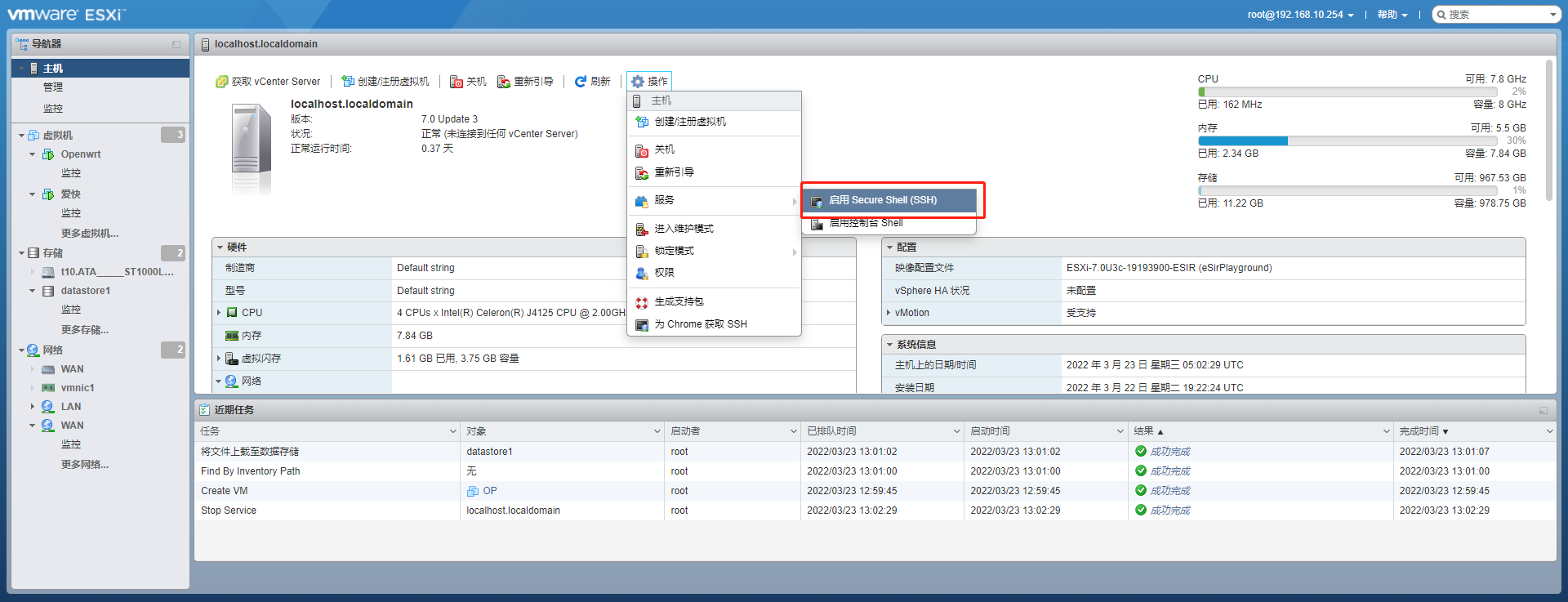Minimize the navigator panel (导航器)
The width and height of the screenshot is (1568, 602).
(x=176, y=44)
